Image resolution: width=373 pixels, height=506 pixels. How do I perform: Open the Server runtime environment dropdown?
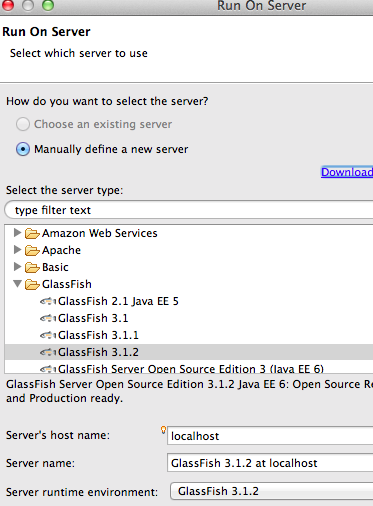(272, 491)
